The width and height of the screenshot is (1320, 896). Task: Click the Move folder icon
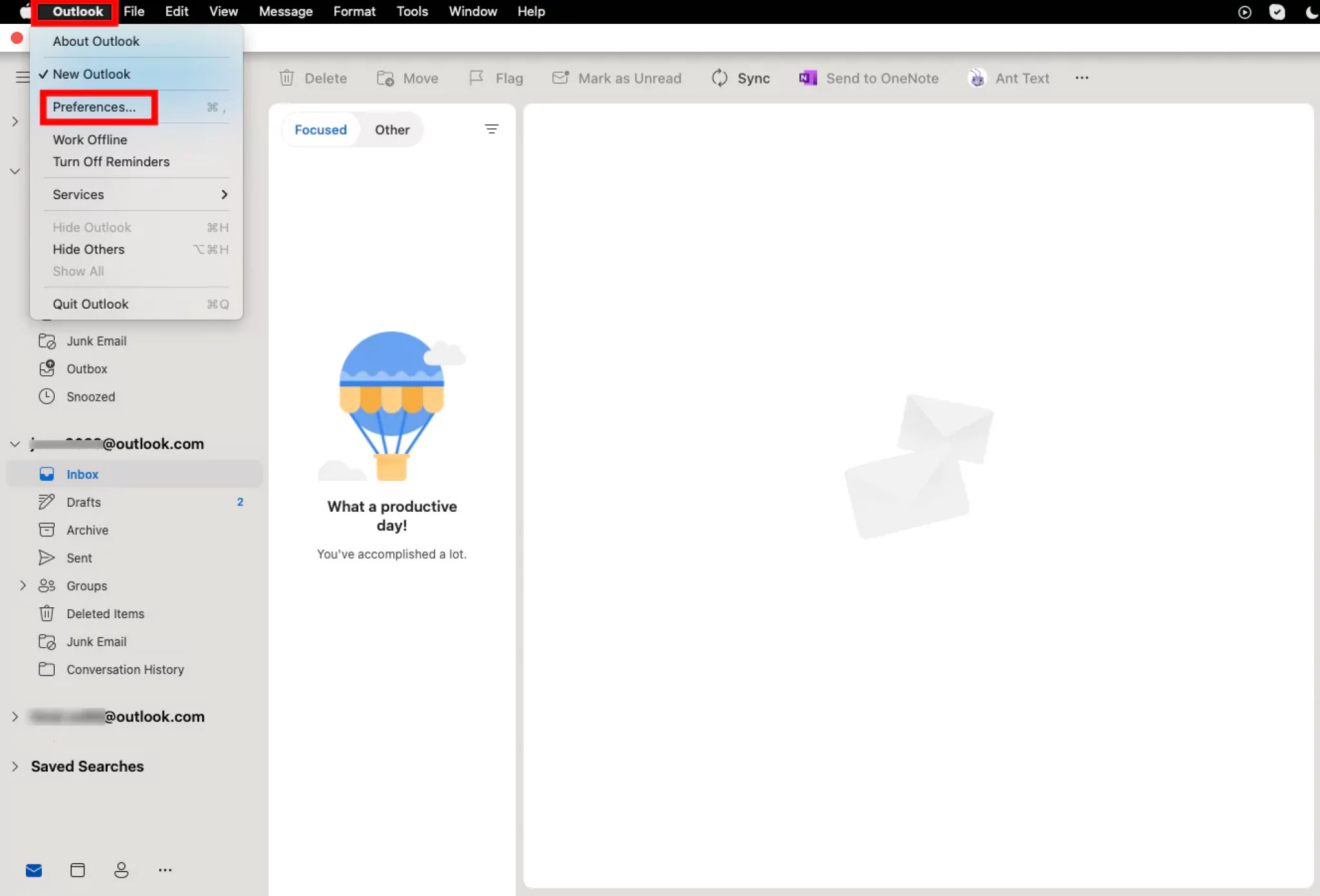click(385, 78)
